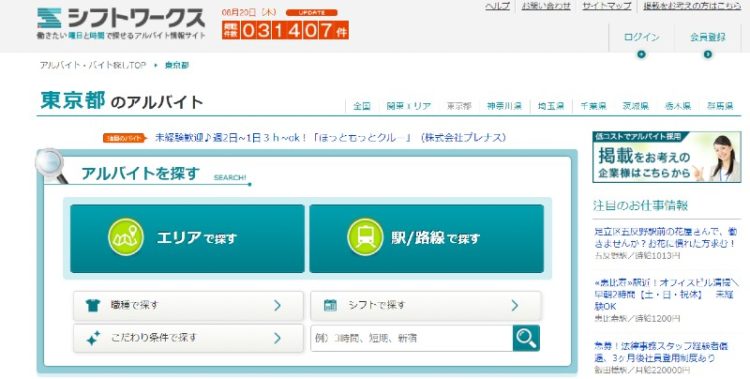Click the 東京都 breadcrumb item
Image resolution: width=750 pixels, height=379 pixels.
click(x=176, y=66)
